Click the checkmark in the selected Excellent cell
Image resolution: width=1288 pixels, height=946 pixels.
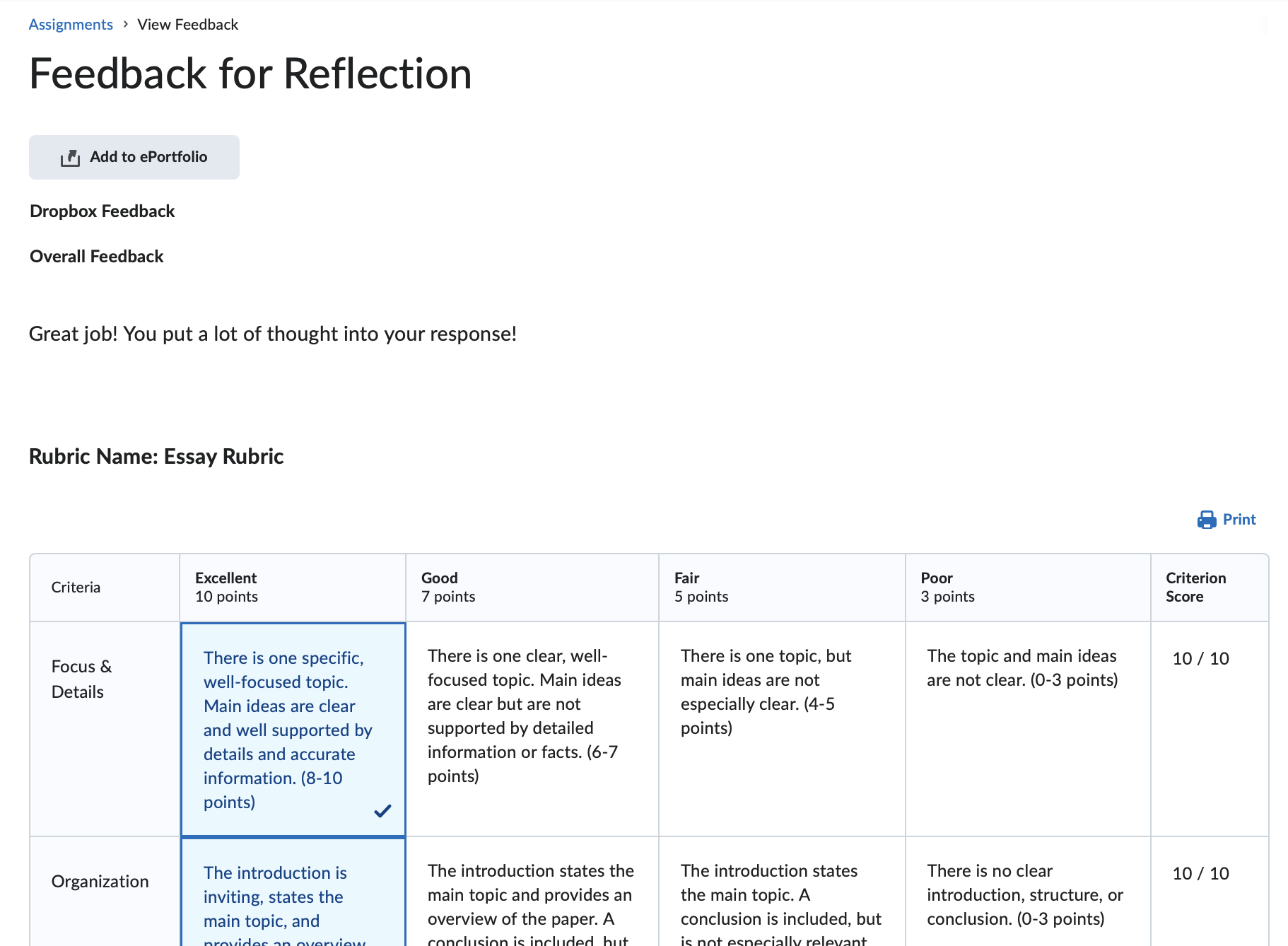coord(383,810)
